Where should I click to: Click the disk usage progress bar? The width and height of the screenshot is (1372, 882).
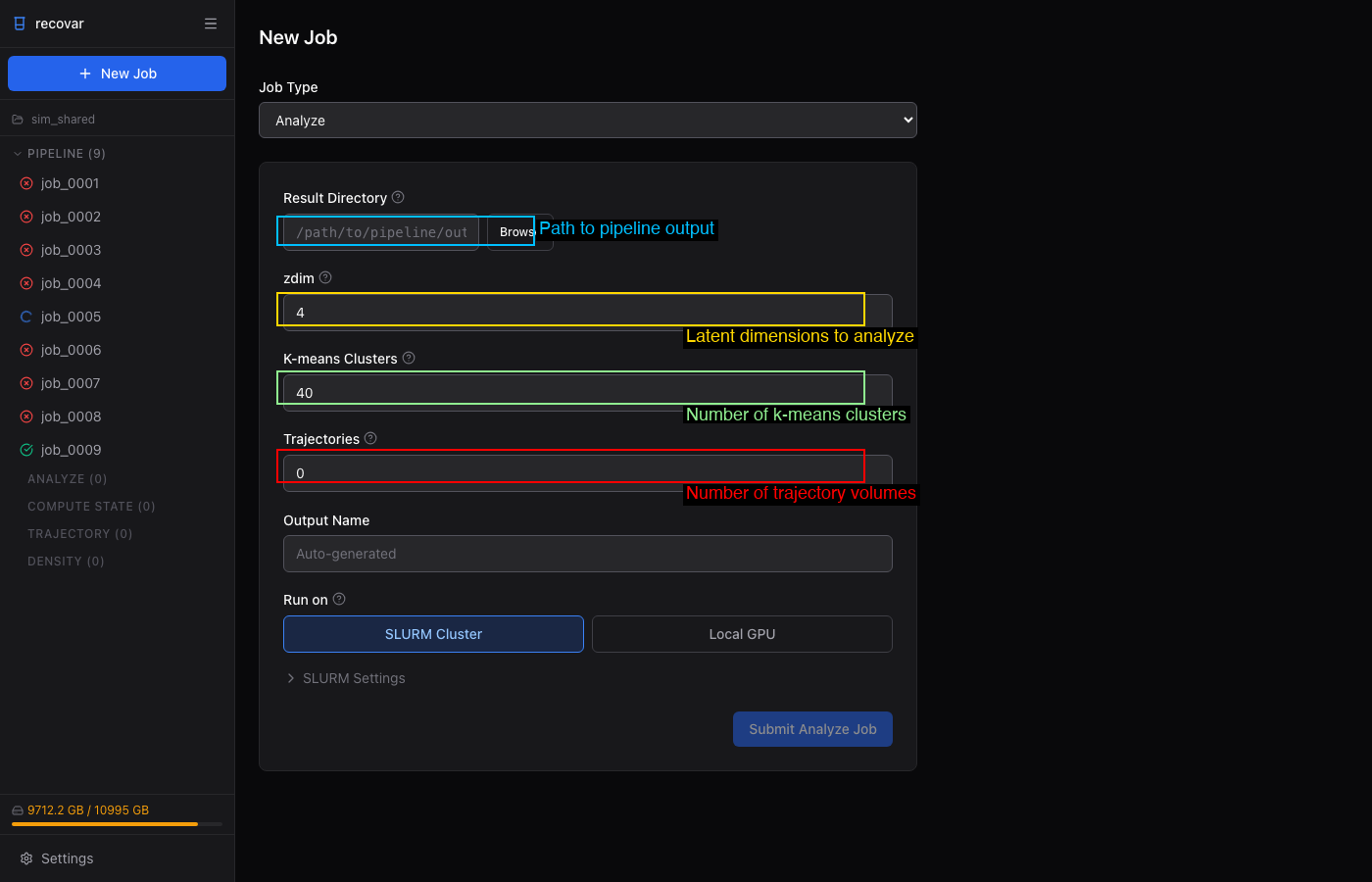[117, 824]
